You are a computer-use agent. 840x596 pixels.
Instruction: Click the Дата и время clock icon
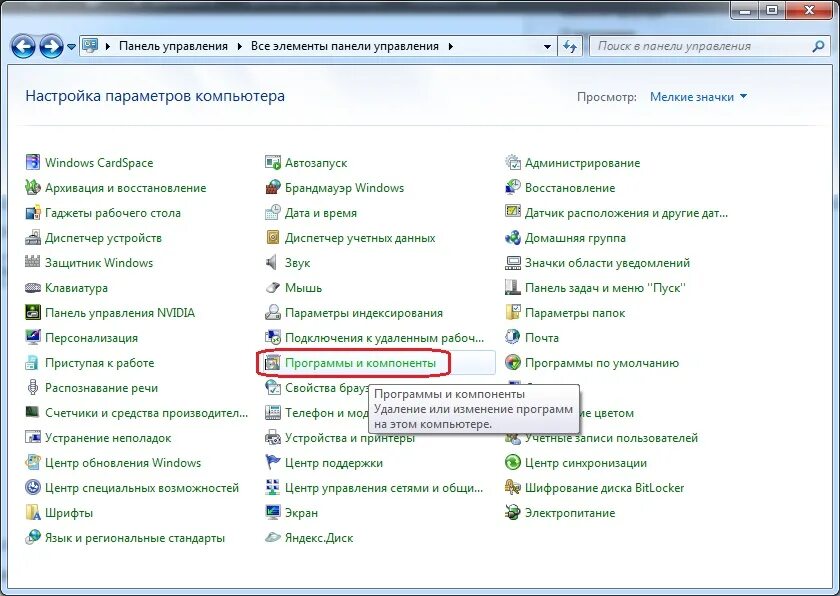[x=273, y=213]
